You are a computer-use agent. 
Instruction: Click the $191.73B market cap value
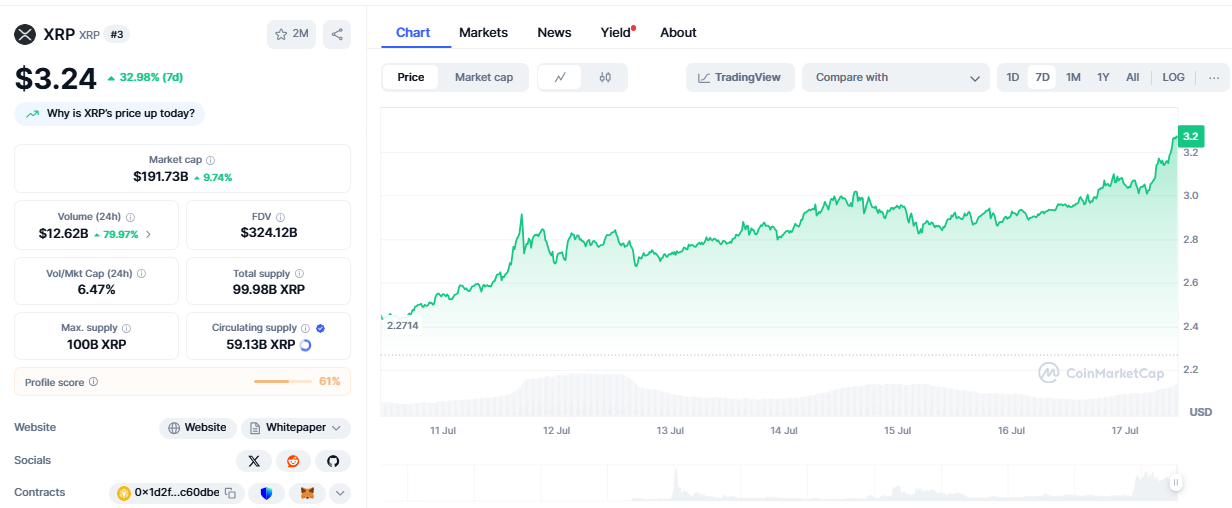[x=161, y=177]
